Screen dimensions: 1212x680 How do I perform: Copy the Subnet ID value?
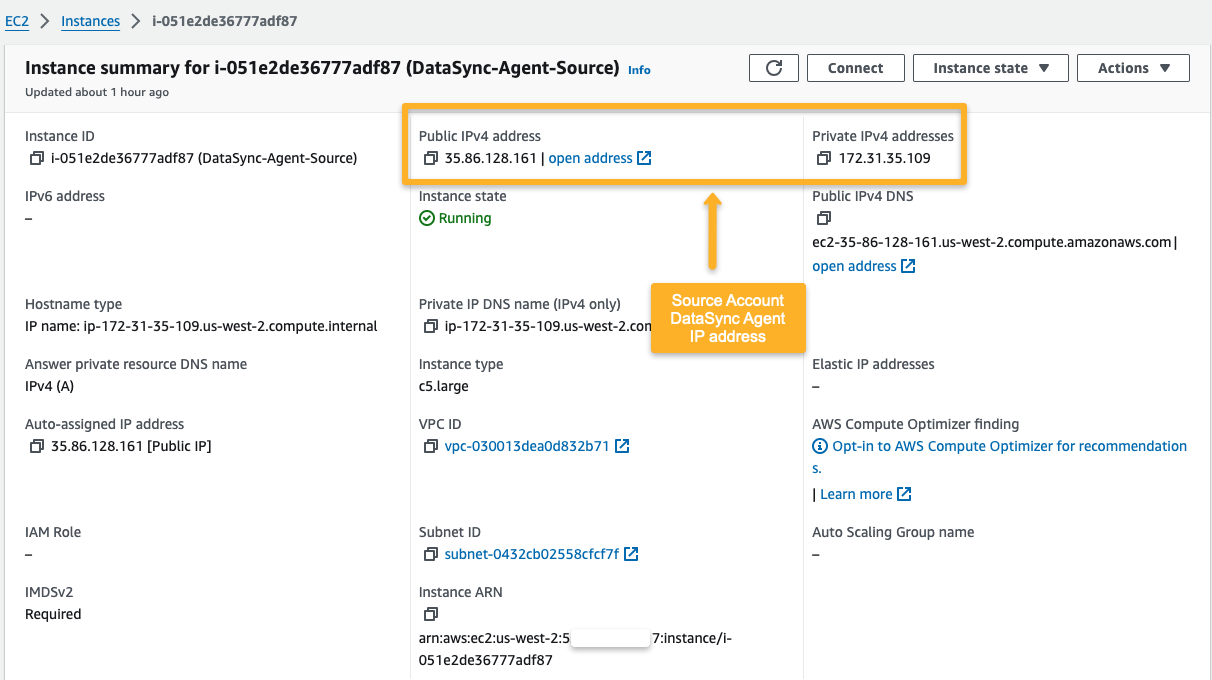(431, 554)
